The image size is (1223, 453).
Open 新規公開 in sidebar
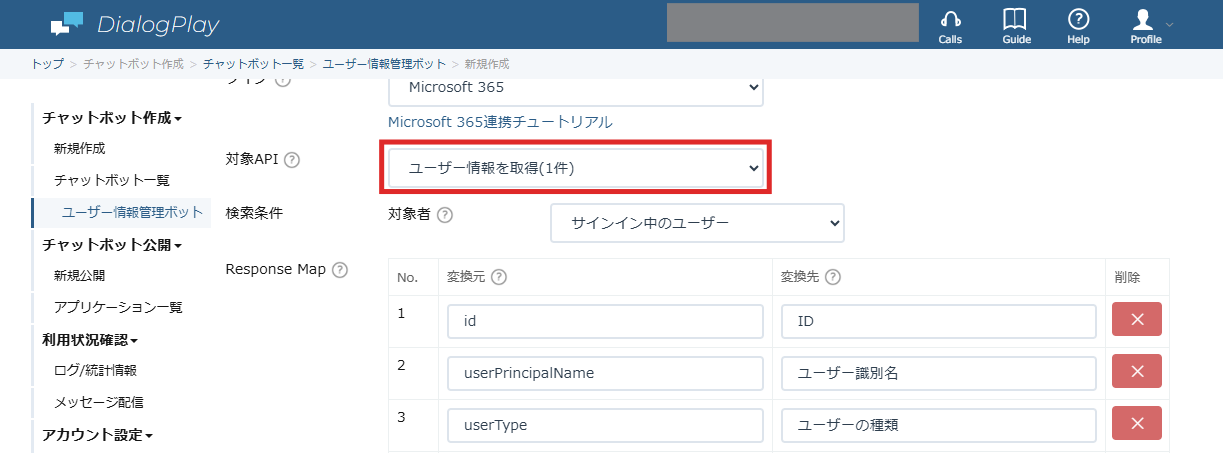coord(80,276)
